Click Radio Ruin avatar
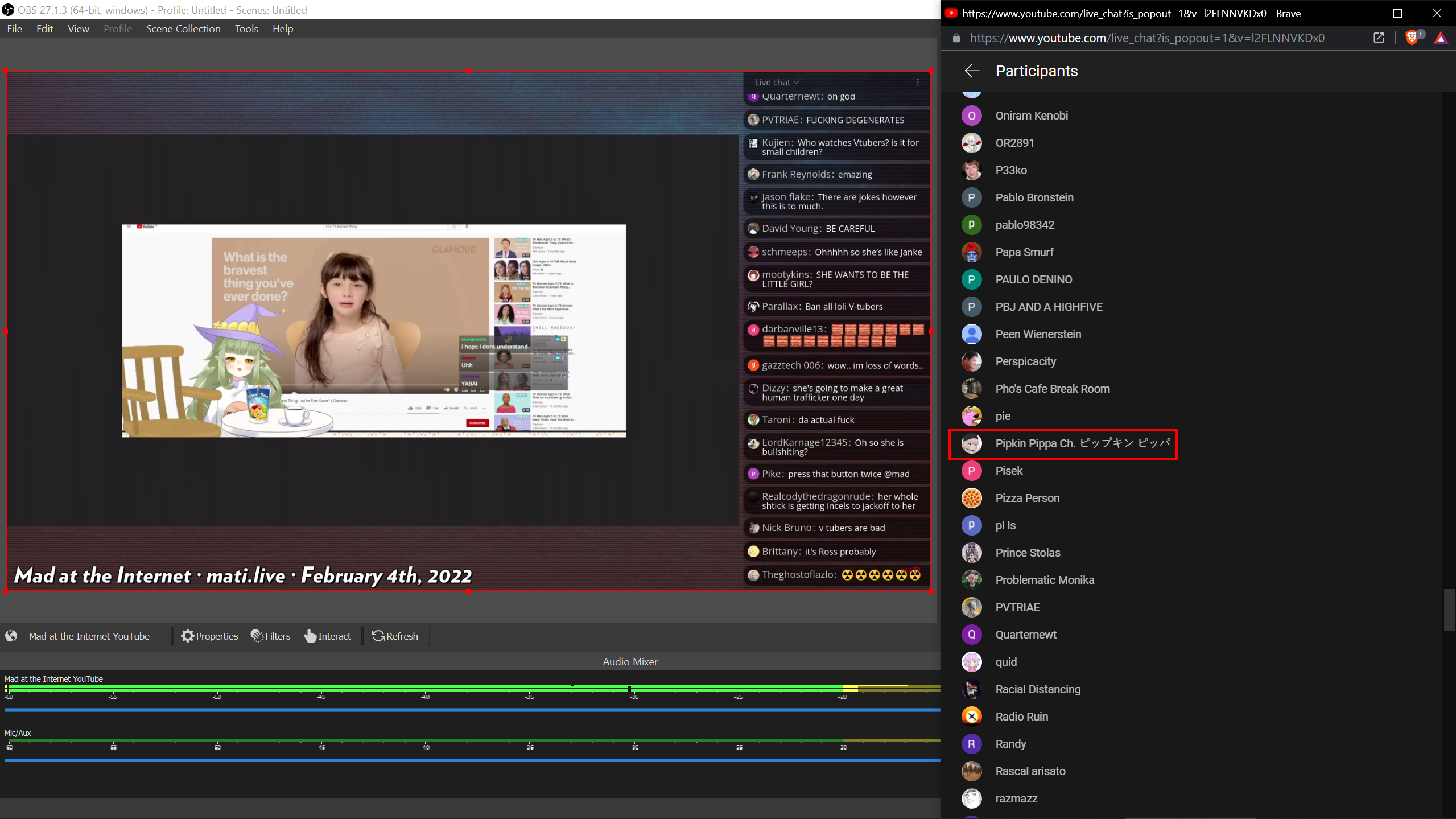 tap(972, 717)
